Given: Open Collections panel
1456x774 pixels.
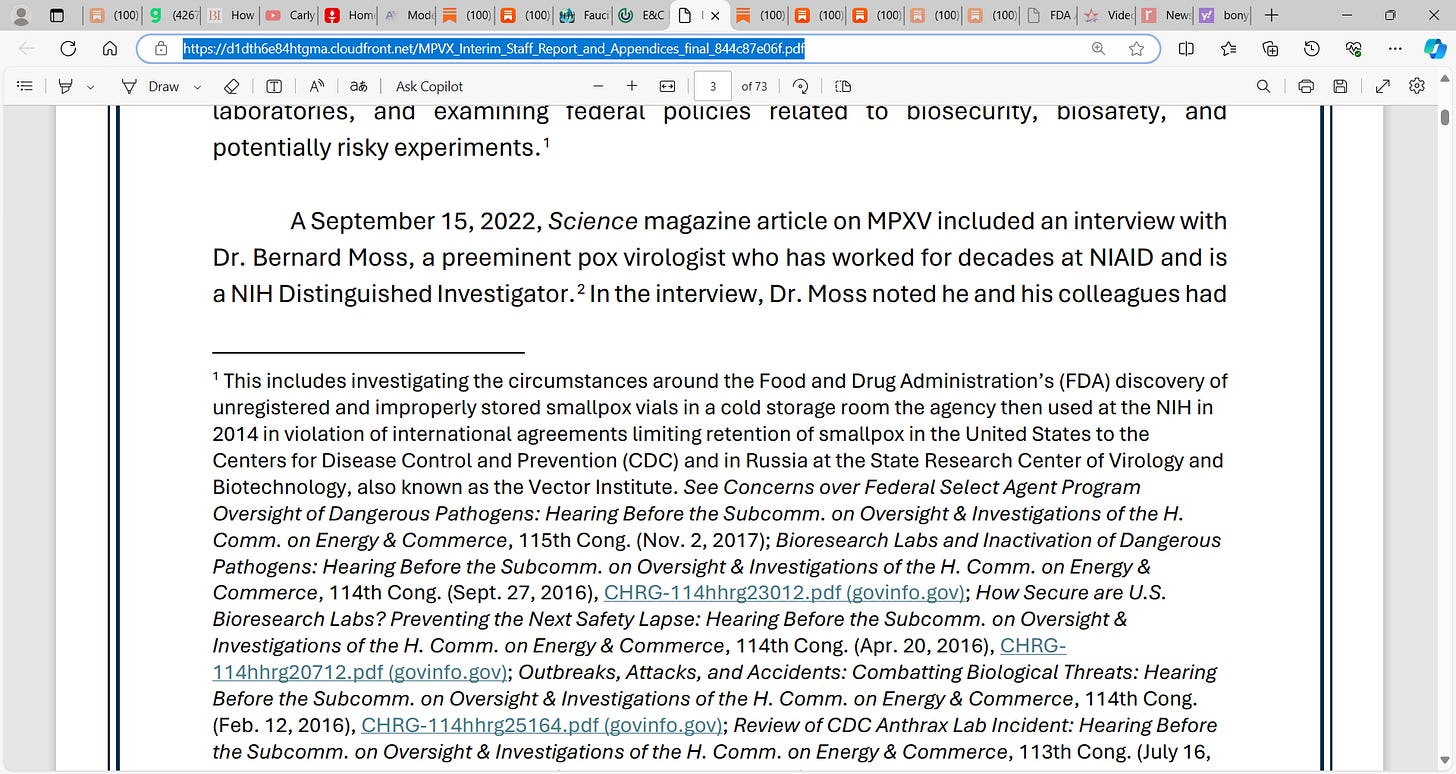Looking at the screenshot, I should (x=1270, y=48).
